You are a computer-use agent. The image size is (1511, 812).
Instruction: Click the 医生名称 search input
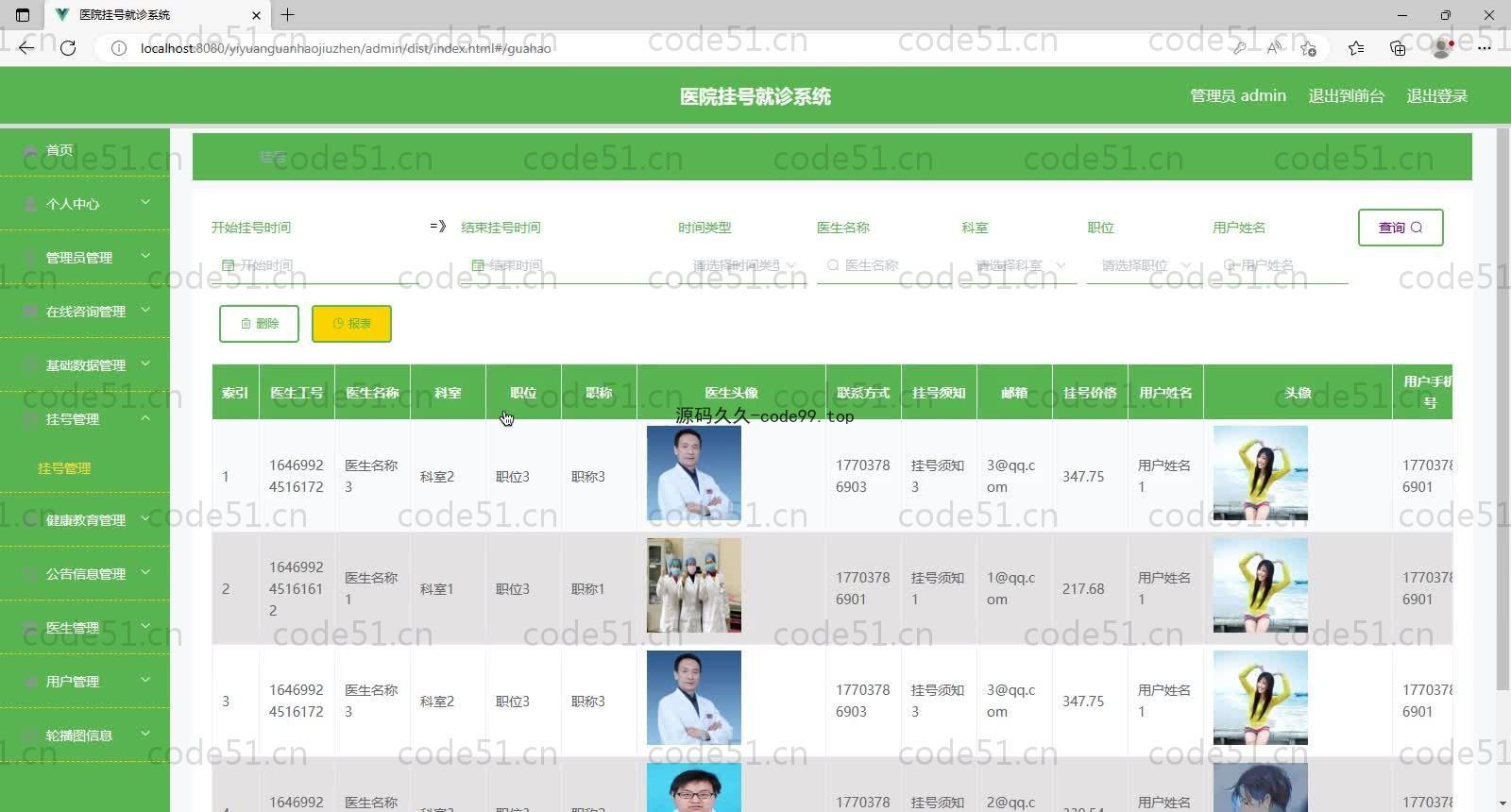(884, 265)
